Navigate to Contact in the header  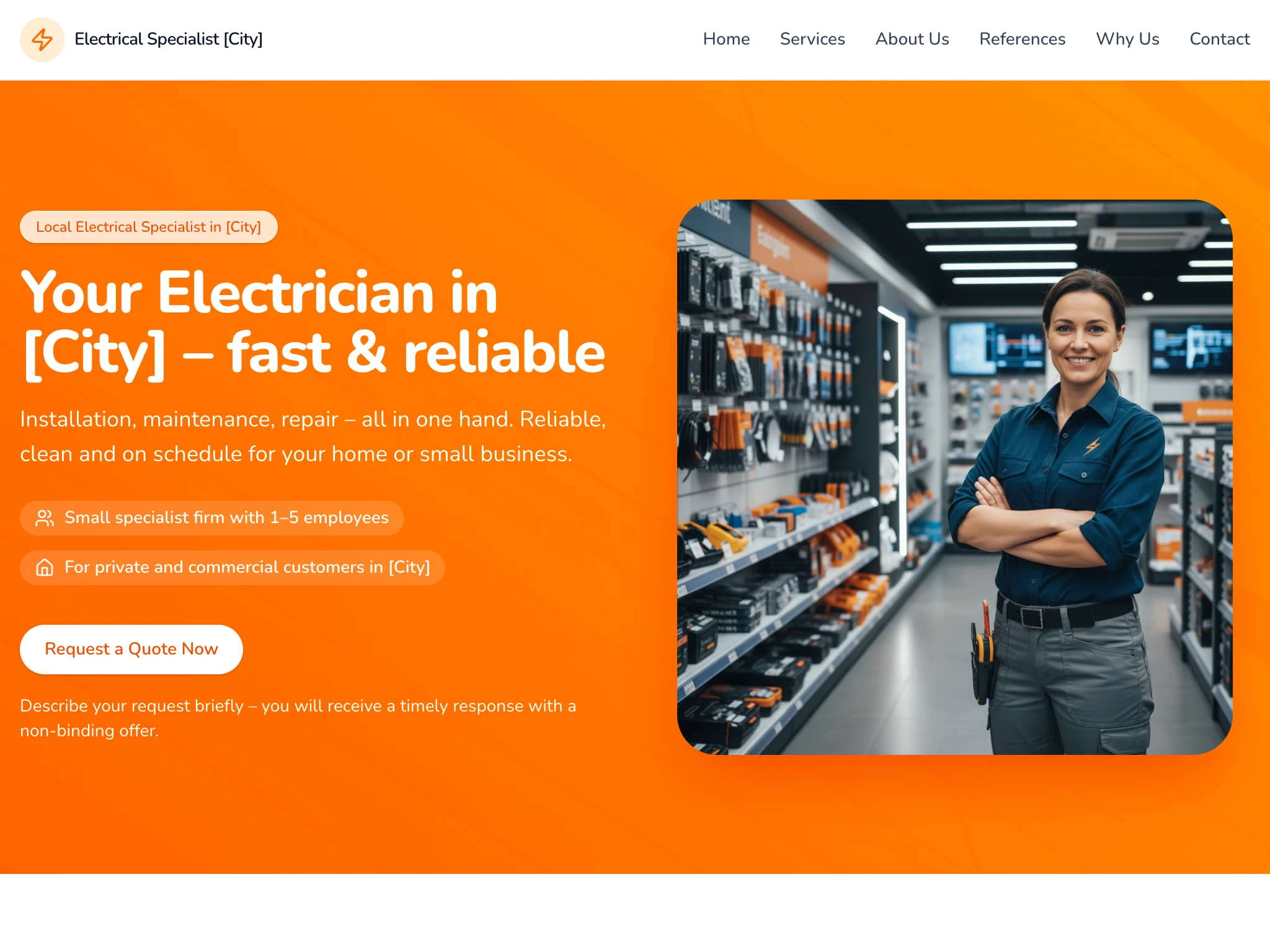click(1219, 39)
